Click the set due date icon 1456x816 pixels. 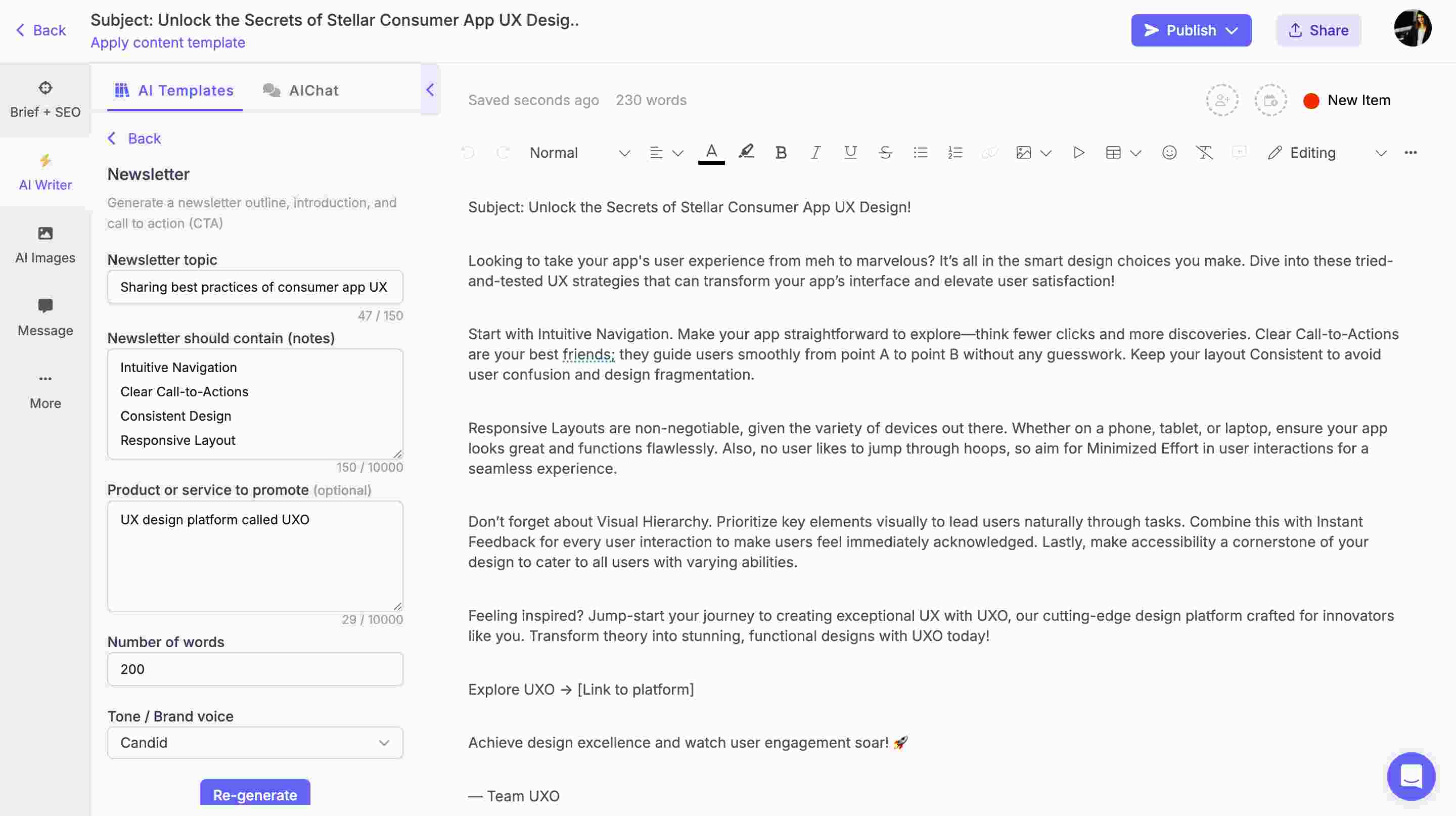pos(1270,101)
